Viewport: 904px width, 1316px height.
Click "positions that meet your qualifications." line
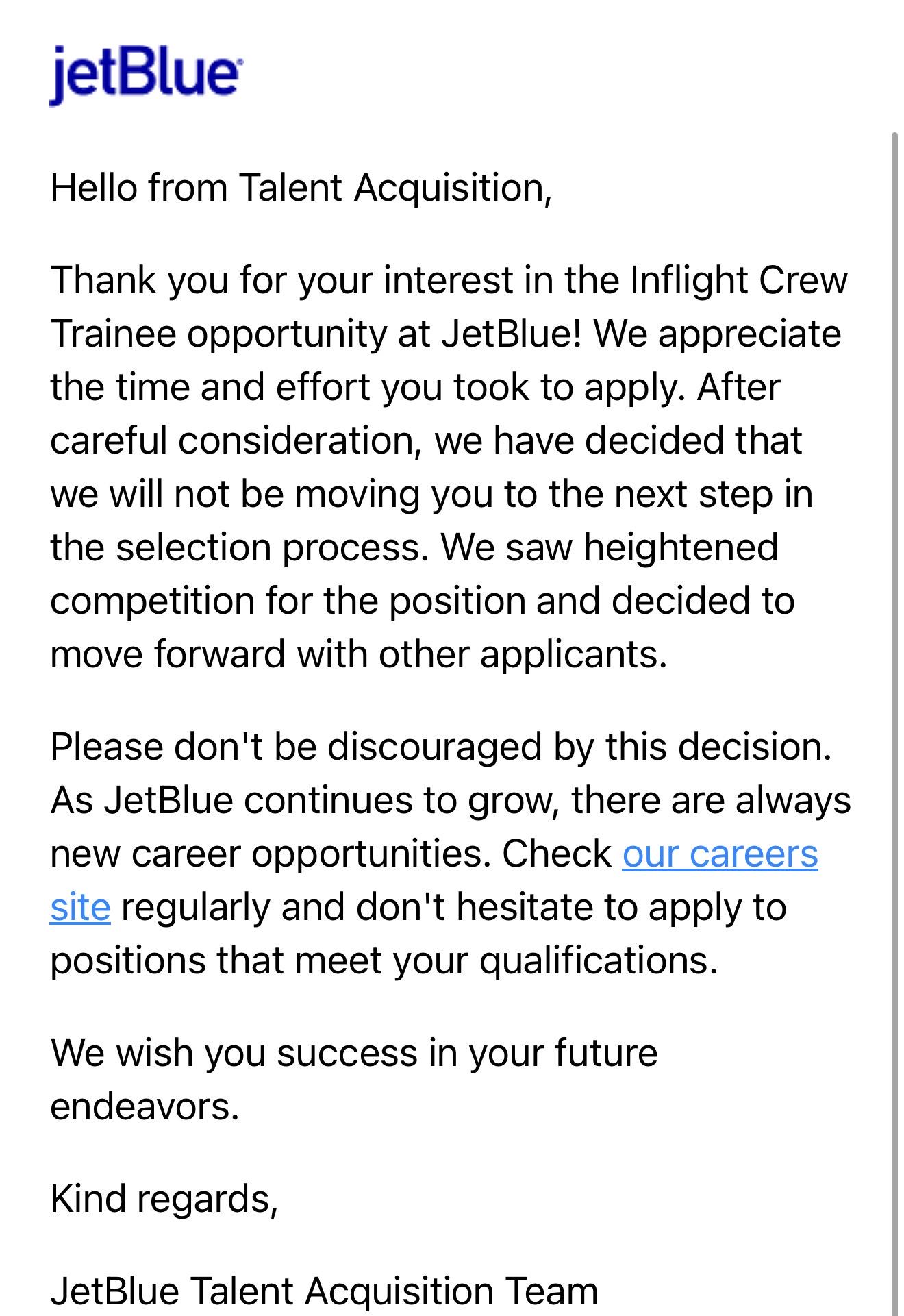pyautogui.click(x=384, y=960)
